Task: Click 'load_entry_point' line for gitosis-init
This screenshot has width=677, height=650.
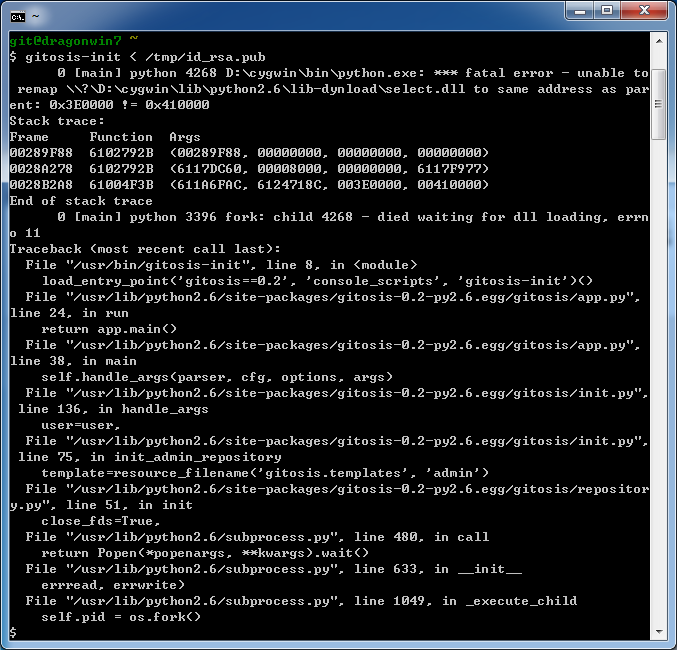Action: tap(317, 281)
